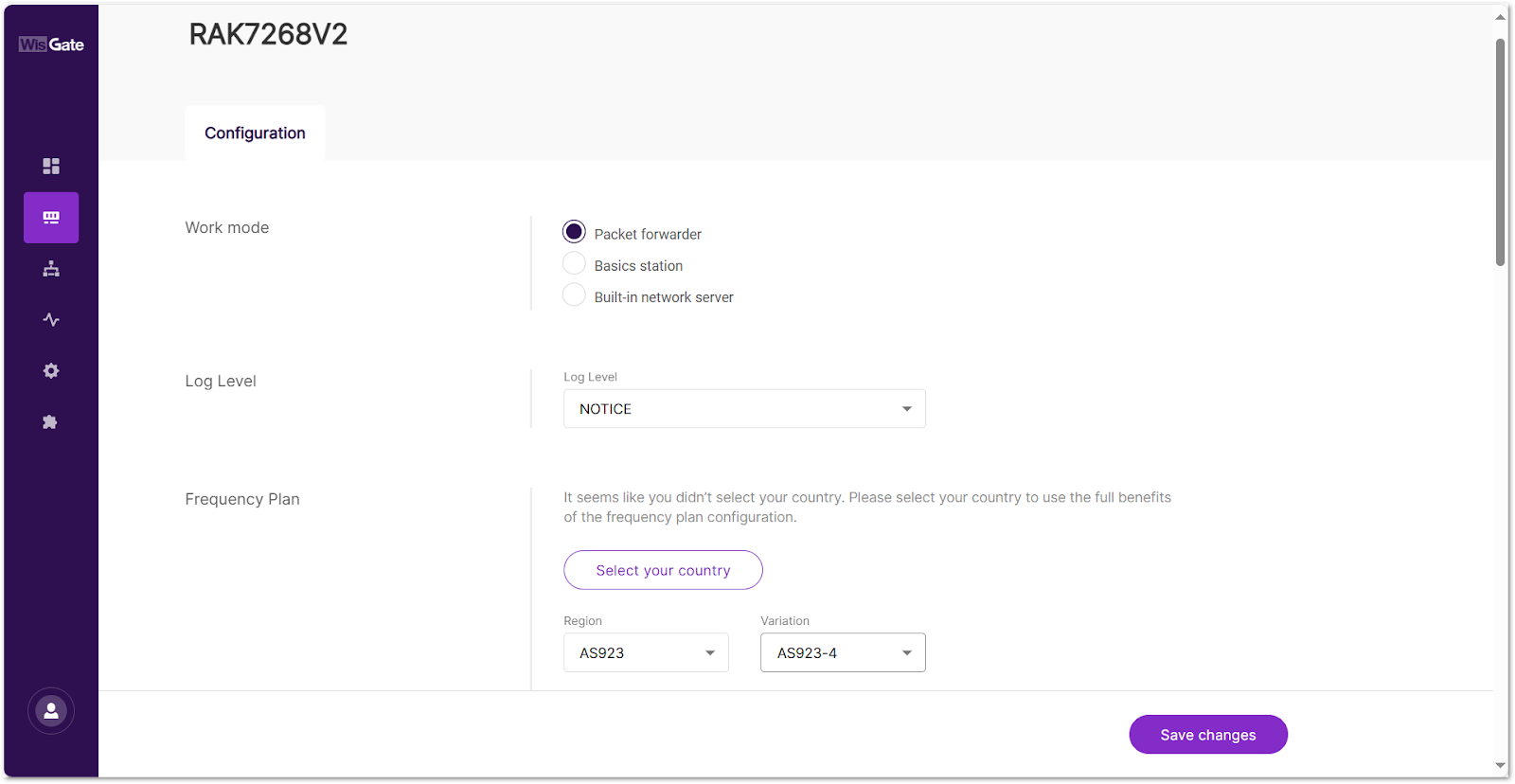Click the scroll up arrow
1515x784 pixels.
coord(1501,17)
